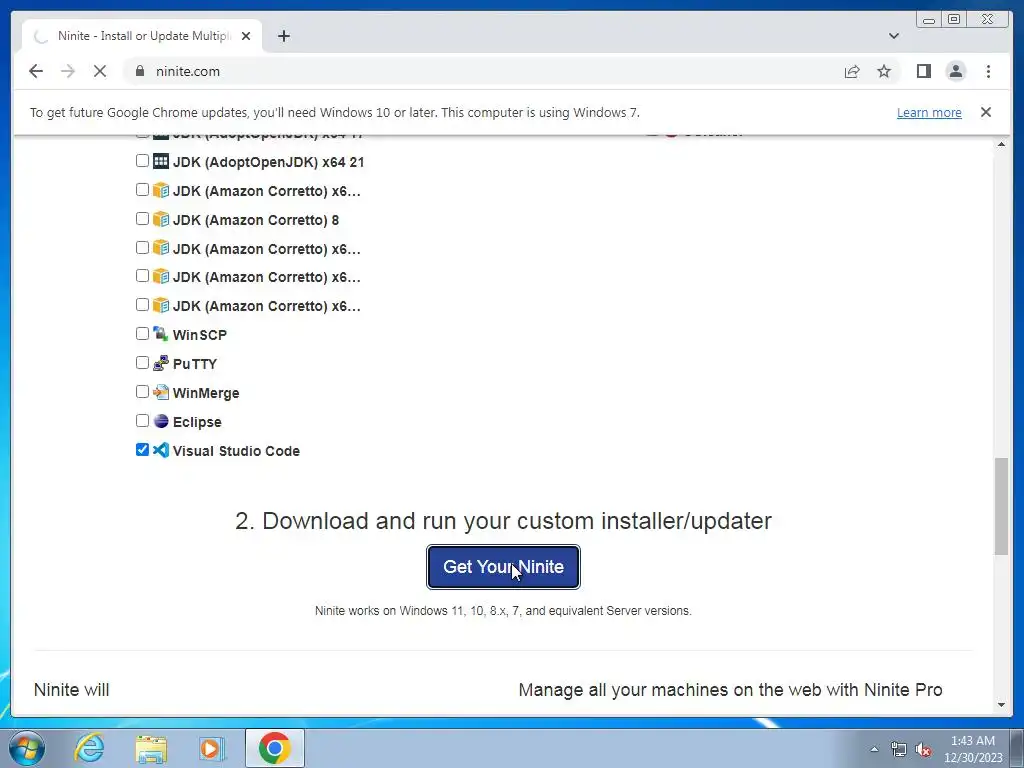Click the WinMerge icon
This screenshot has width=1024, height=768.
(x=161, y=392)
